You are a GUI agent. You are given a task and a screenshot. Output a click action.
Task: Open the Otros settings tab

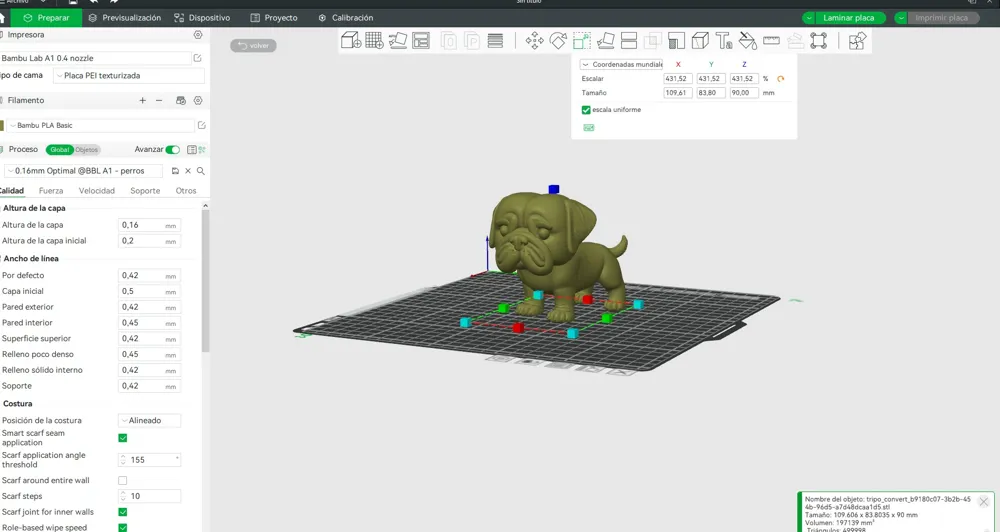point(186,191)
